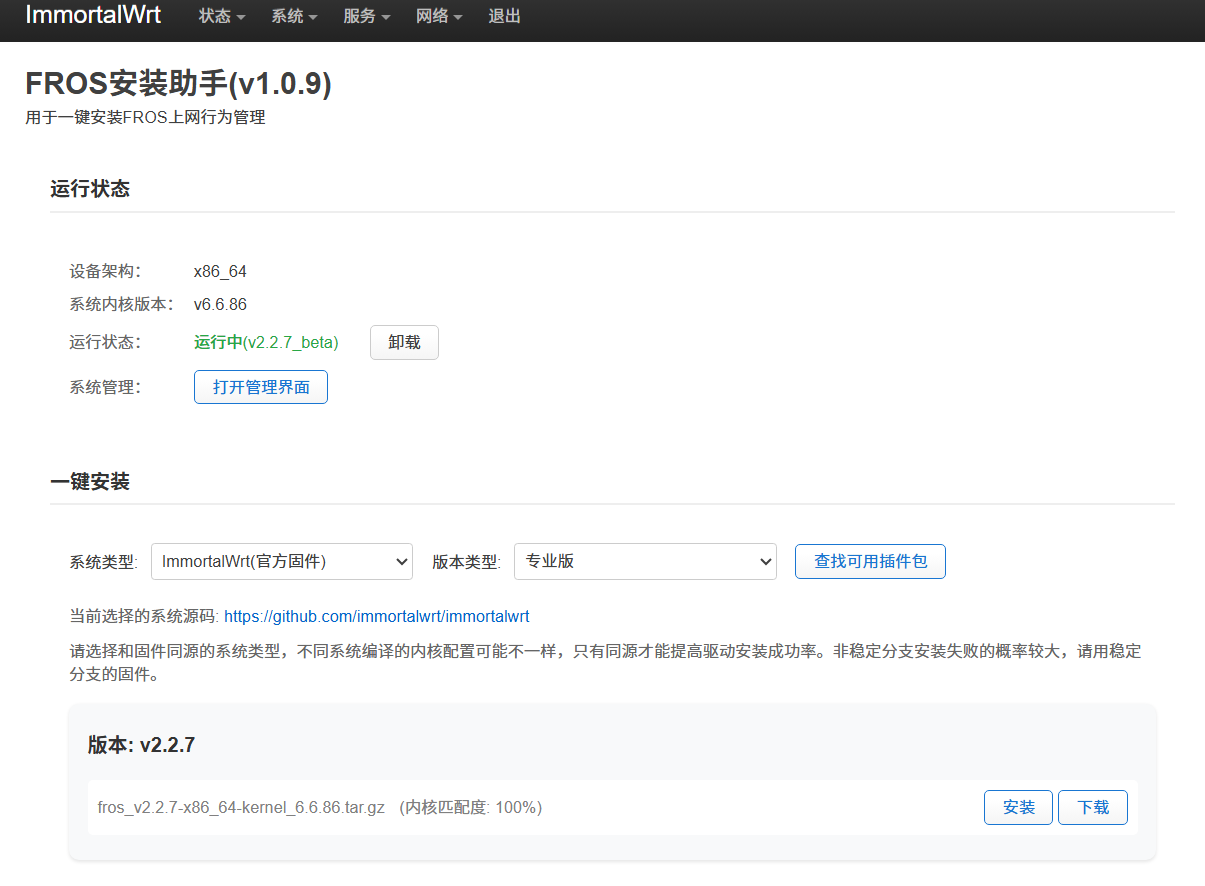Viewport: 1205px width, 886px height.
Task: Open the 版本类型 dropdown
Action: click(x=645, y=562)
